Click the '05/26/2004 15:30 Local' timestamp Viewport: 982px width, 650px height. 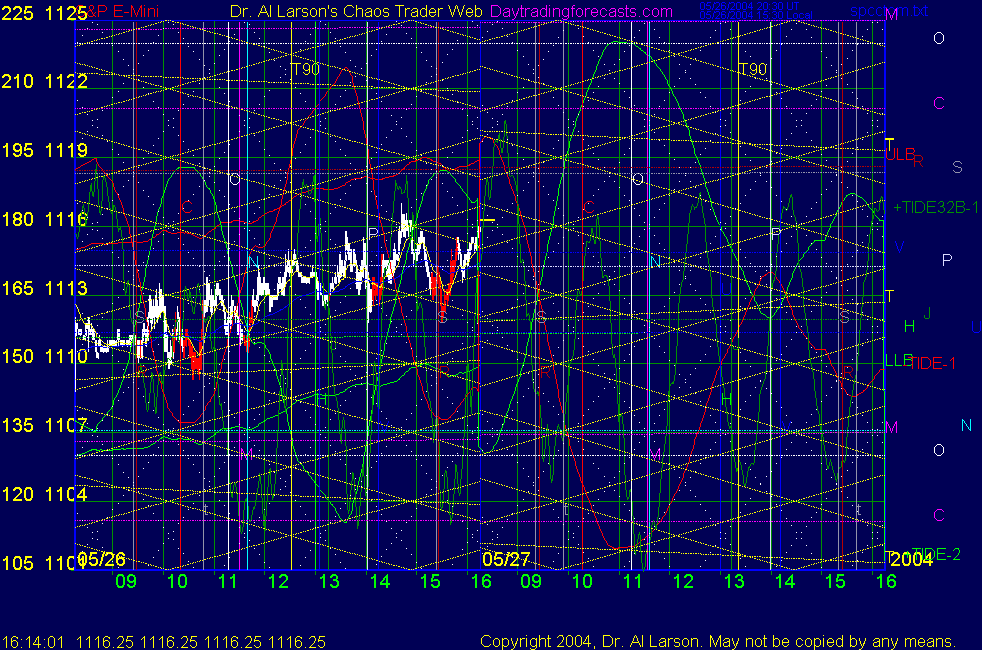pyautogui.click(x=756, y=15)
